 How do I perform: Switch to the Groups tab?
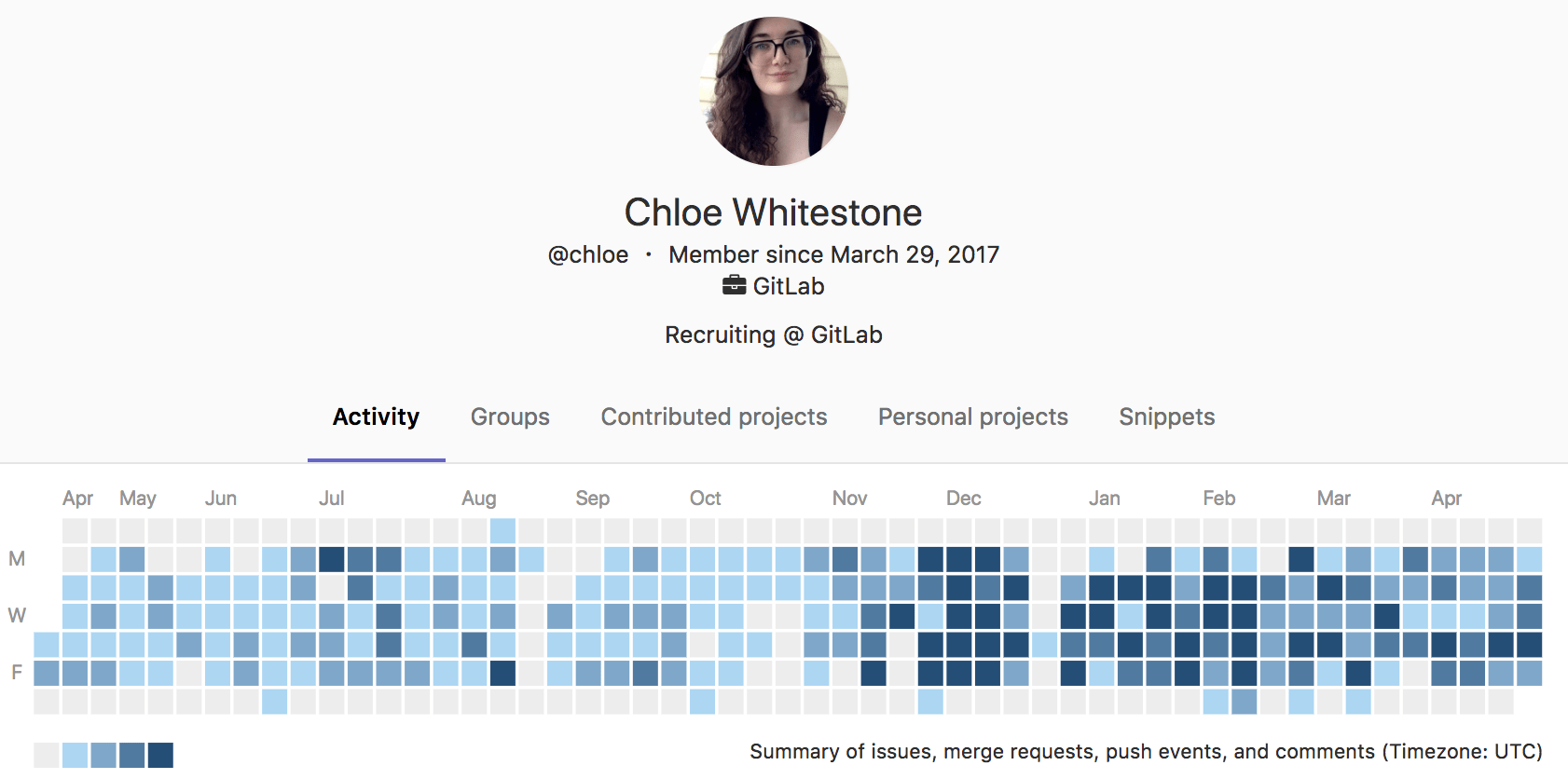509,417
